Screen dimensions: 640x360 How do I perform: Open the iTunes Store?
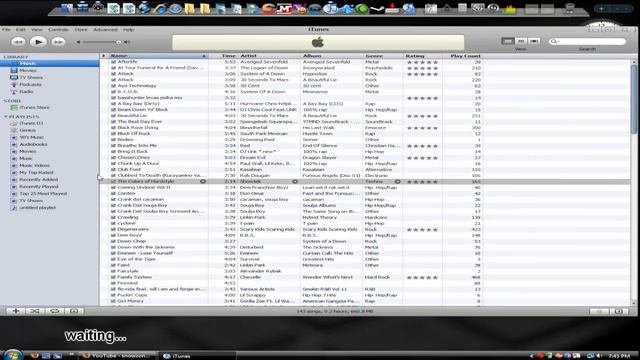34,107
